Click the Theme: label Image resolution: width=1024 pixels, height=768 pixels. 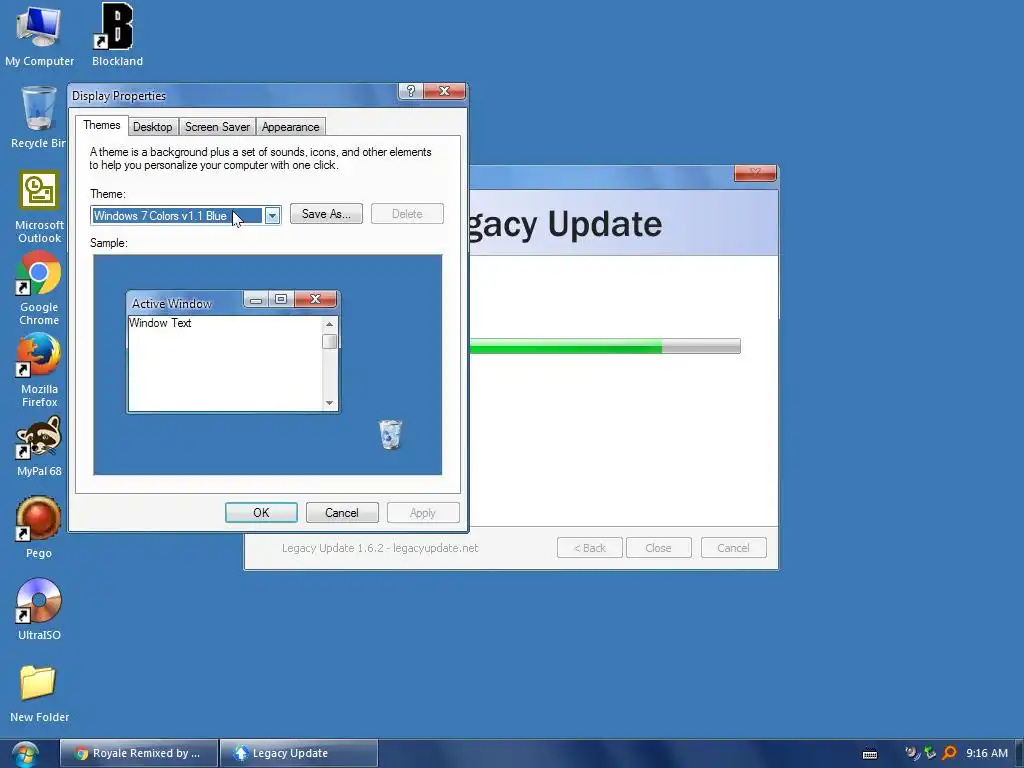click(108, 194)
